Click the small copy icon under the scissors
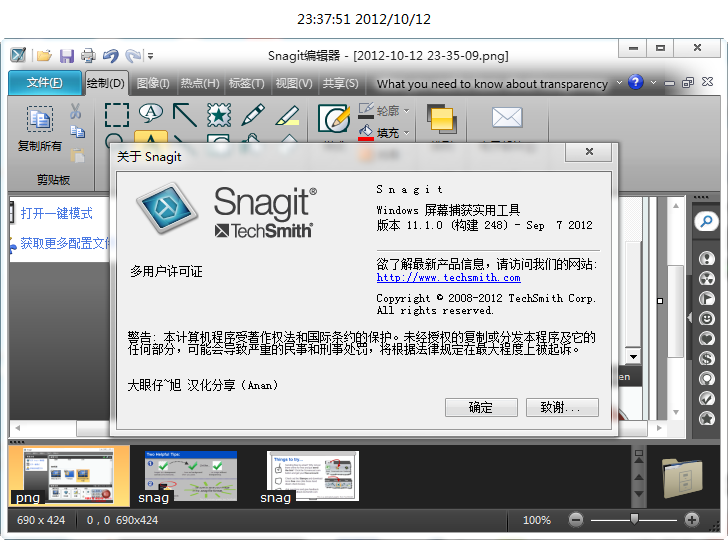The height and width of the screenshot is (540, 728). pyautogui.click(x=77, y=132)
